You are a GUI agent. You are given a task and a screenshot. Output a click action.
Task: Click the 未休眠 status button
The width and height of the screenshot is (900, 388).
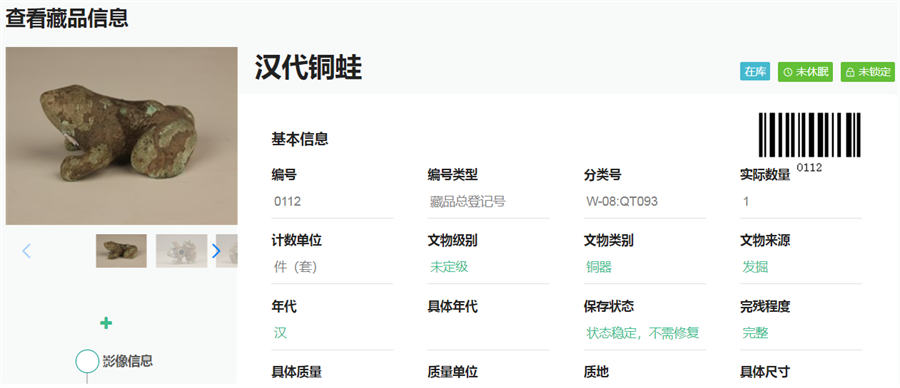click(x=805, y=72)
